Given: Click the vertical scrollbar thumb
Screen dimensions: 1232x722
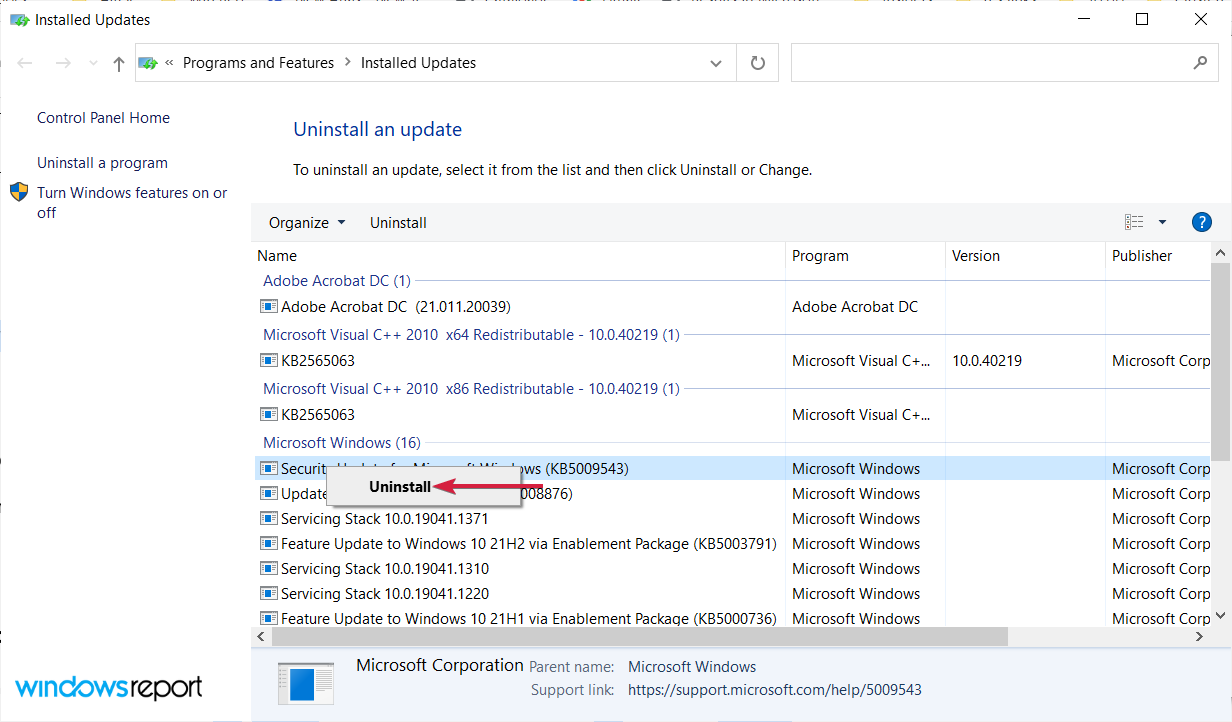Looking at the screenshot, I should click(1220, 363).
